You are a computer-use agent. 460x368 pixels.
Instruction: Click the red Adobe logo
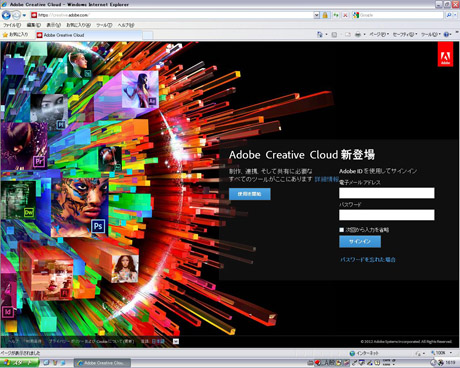tap(445, 55)
